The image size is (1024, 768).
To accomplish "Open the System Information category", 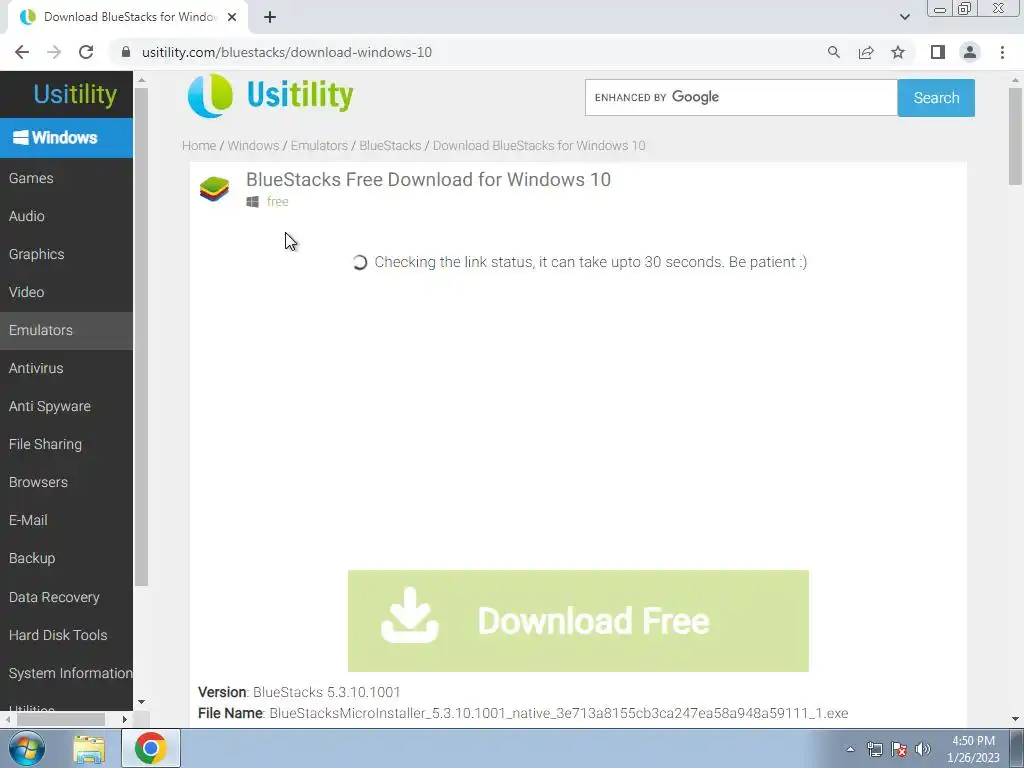I will click(x=71, y=673).
